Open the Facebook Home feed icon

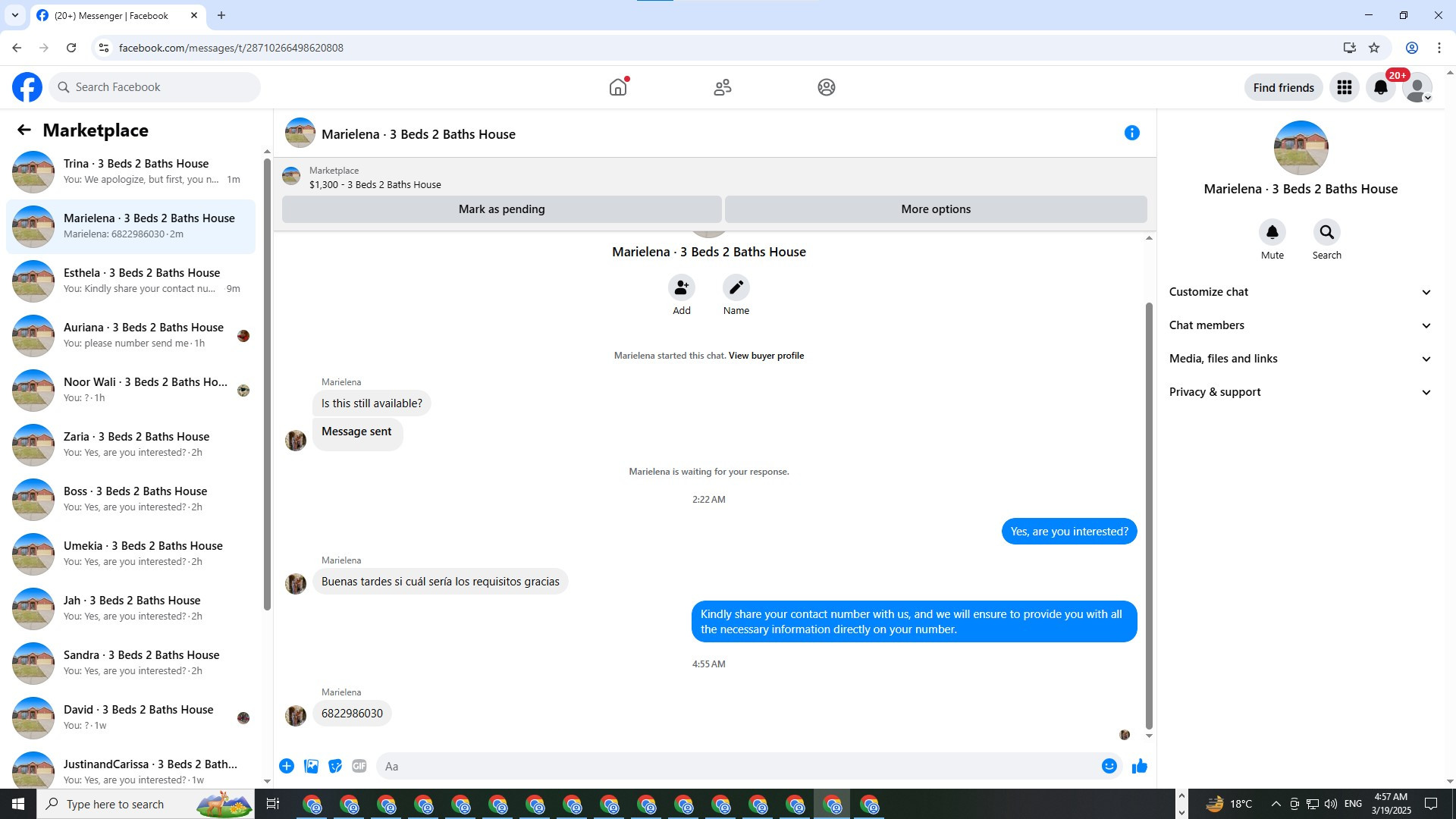[618, 87]
